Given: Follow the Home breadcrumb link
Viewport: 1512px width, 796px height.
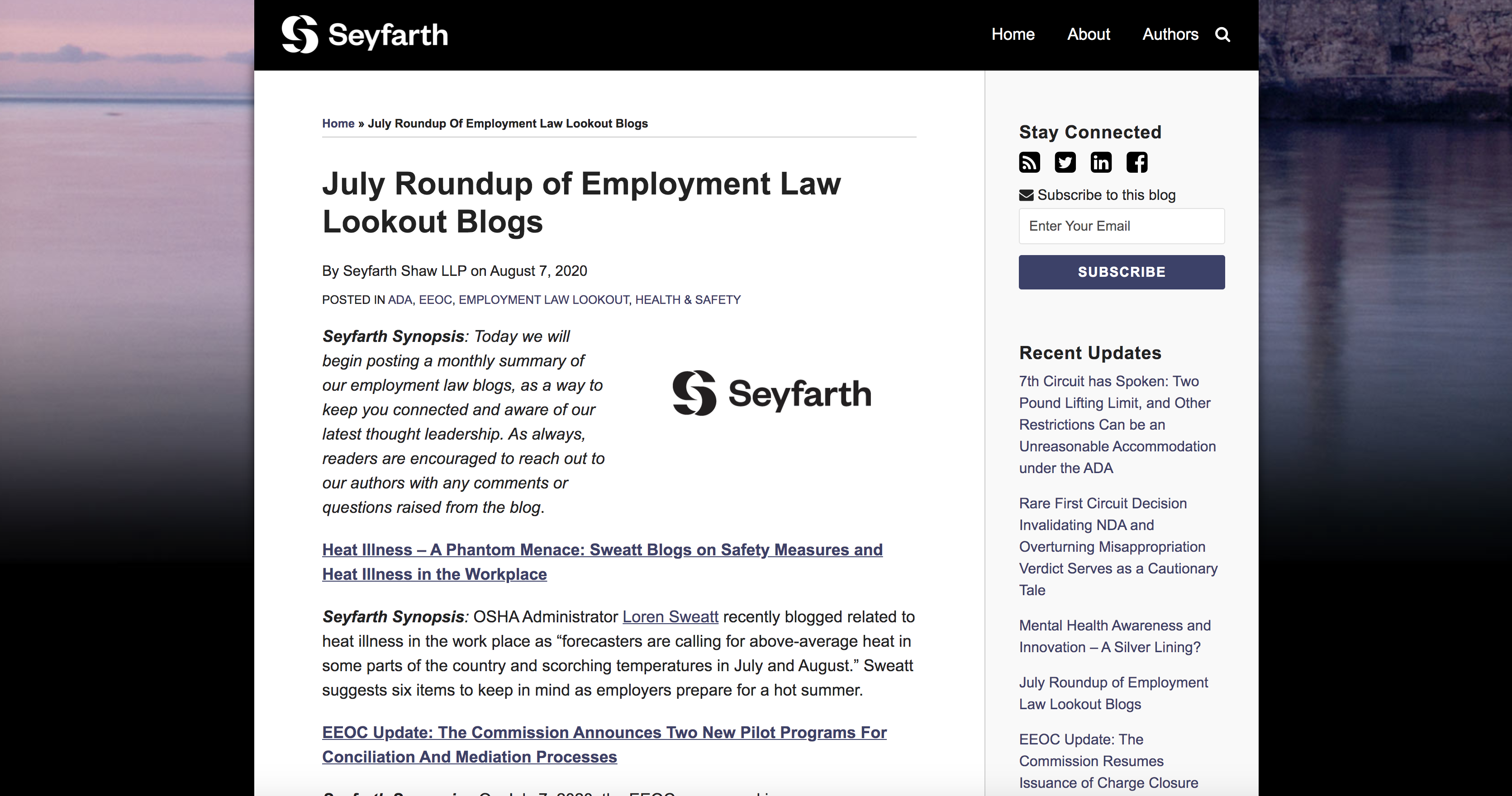Looking at the screenshot, I should pos(338,124).
